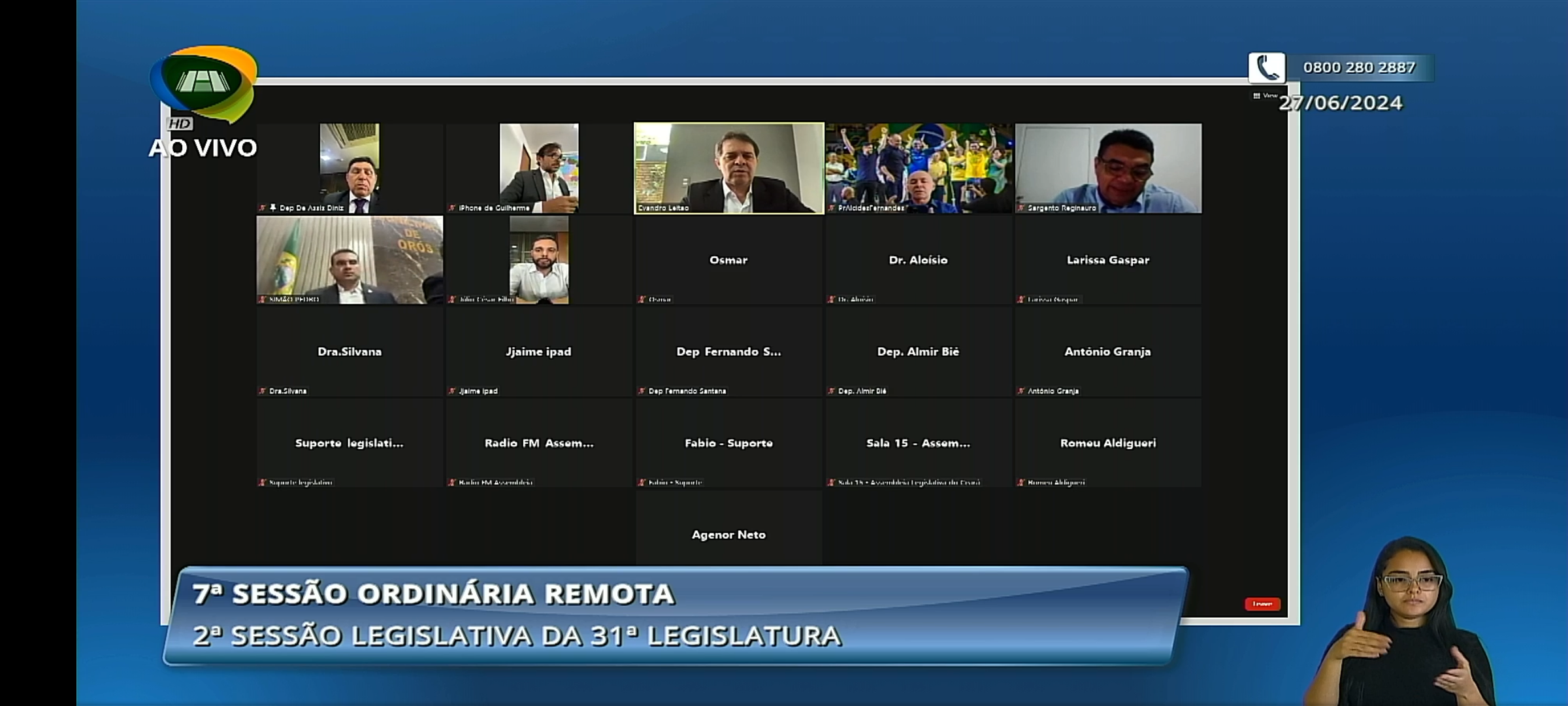Image resolution: width=1568 pixels, height=706 pixels.
Task: Click the date 27/06/2024
Action: pos(1341,103)
